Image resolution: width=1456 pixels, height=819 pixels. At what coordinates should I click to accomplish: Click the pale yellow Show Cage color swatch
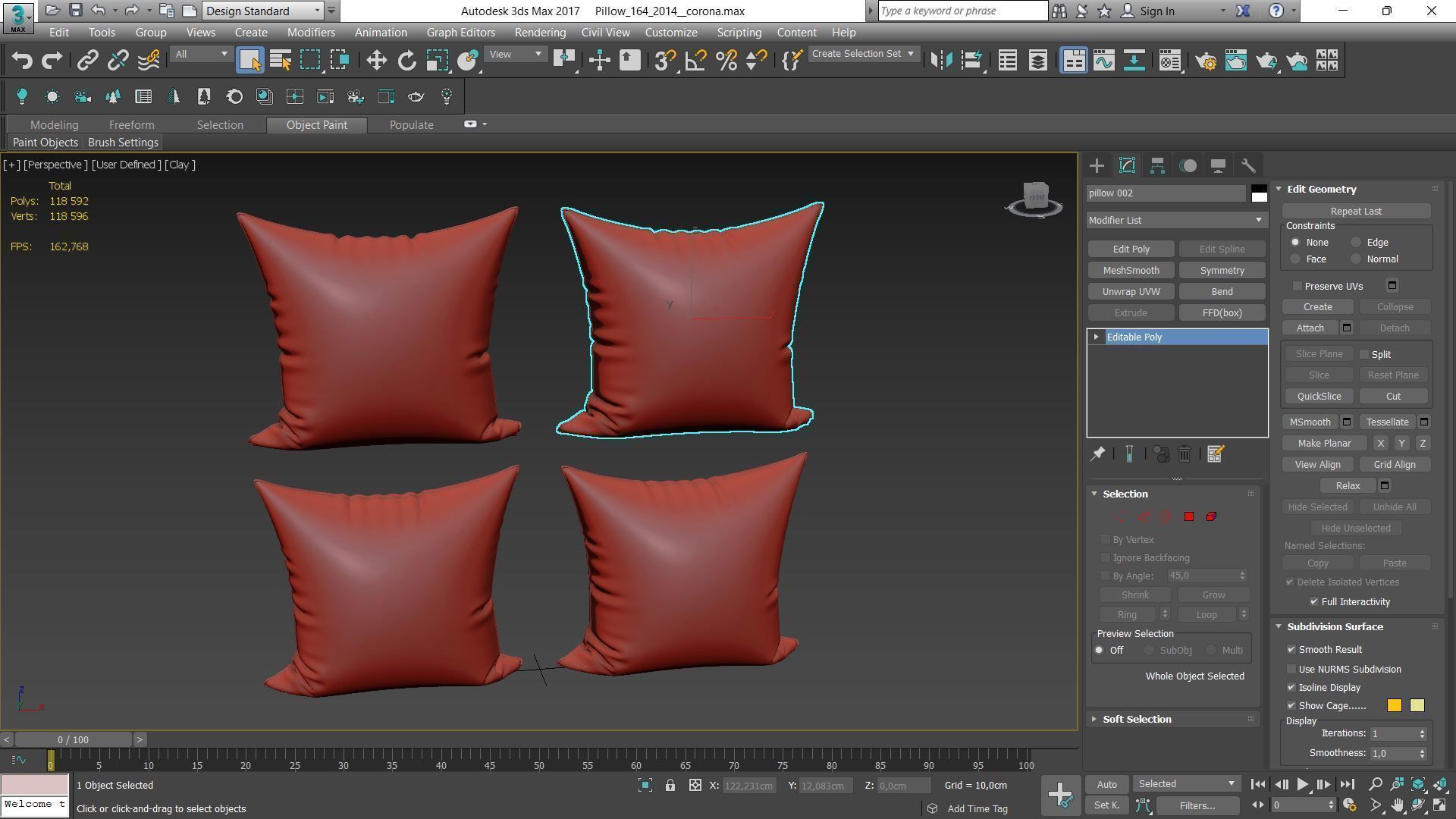point(1417,706)
